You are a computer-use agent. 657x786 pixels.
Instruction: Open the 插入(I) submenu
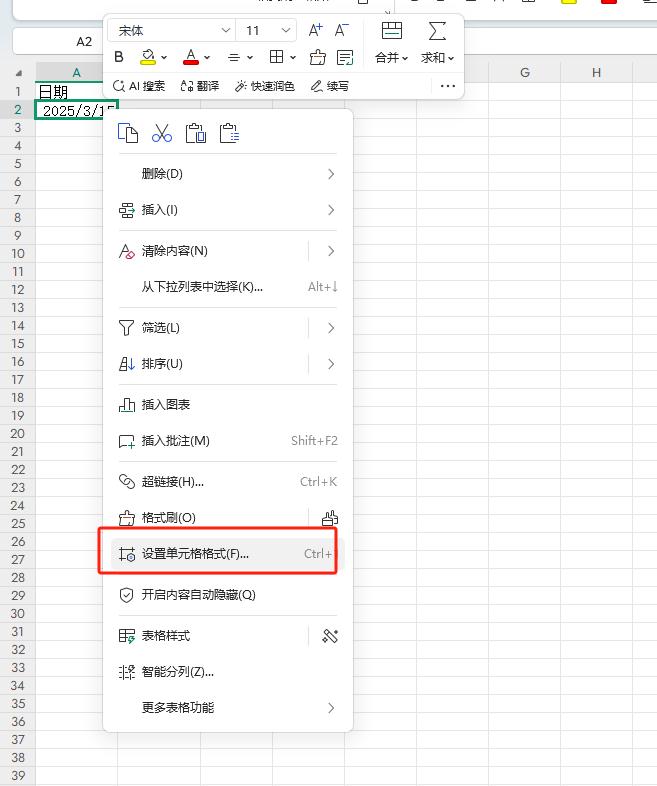tap(228, 210)
